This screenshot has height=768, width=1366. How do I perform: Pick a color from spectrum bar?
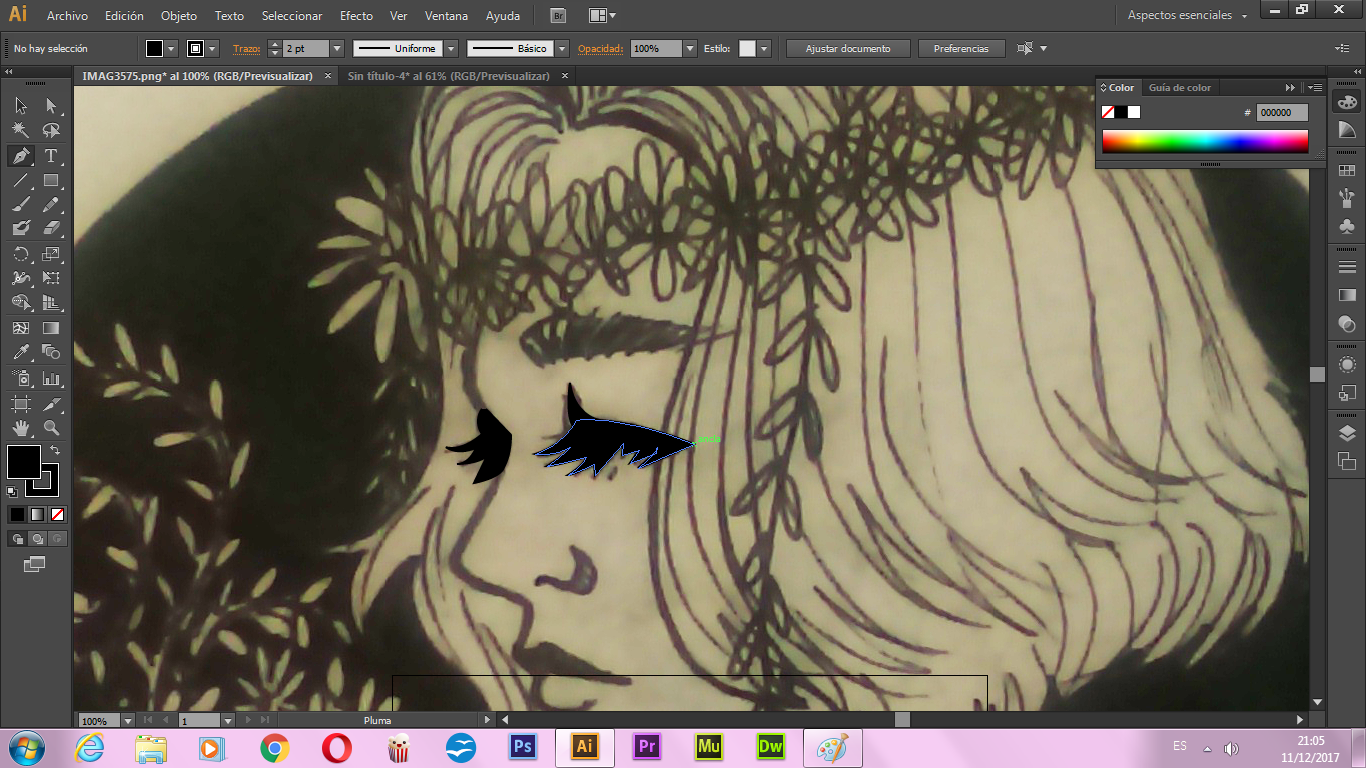pyautogui.click(x=1205, y=141)
